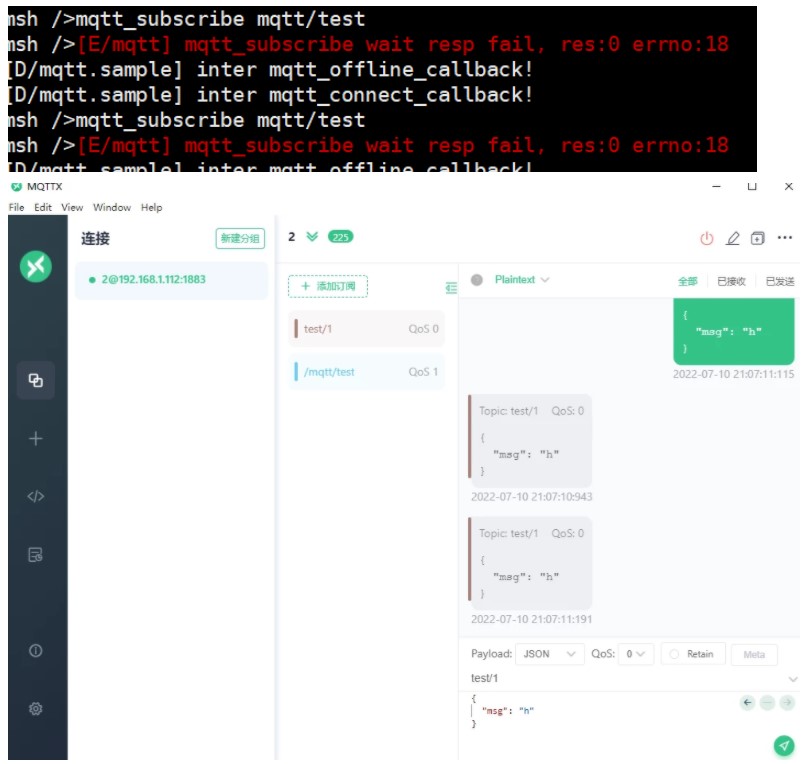
Task: Select the test/1 subscription
Action: pyautogui.click(x=366, y=329)
